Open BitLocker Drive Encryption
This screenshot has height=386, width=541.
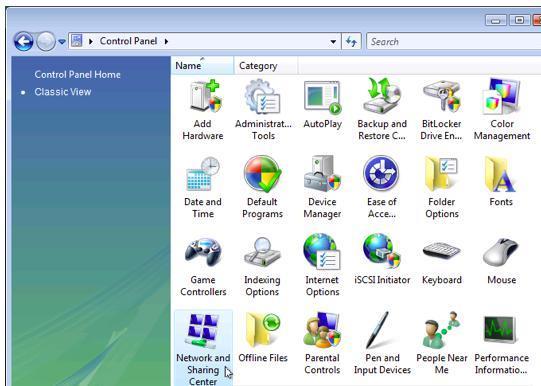(x=441, y=110)
